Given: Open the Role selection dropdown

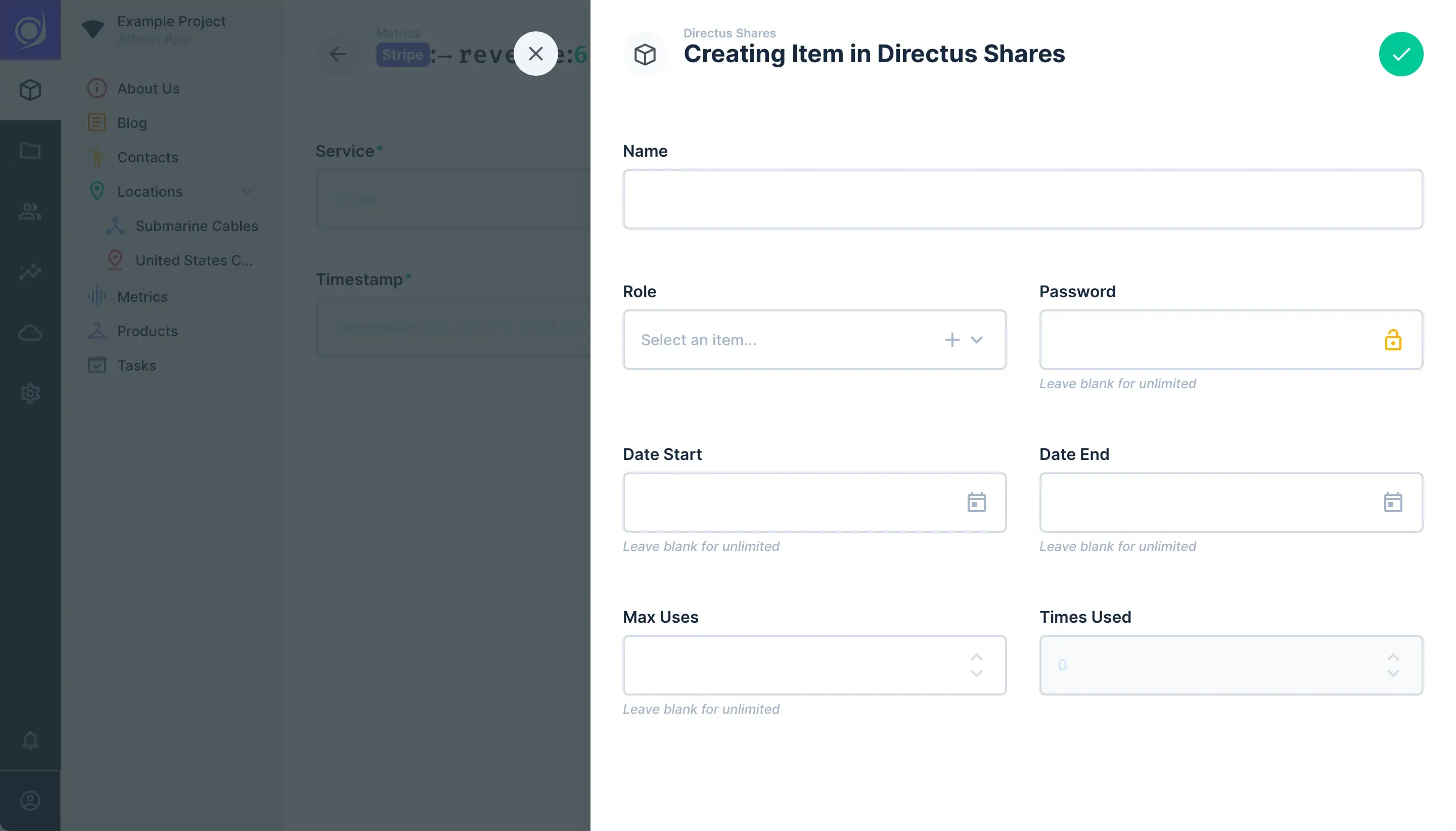Looking at the screenshot, I should [977, 339].
